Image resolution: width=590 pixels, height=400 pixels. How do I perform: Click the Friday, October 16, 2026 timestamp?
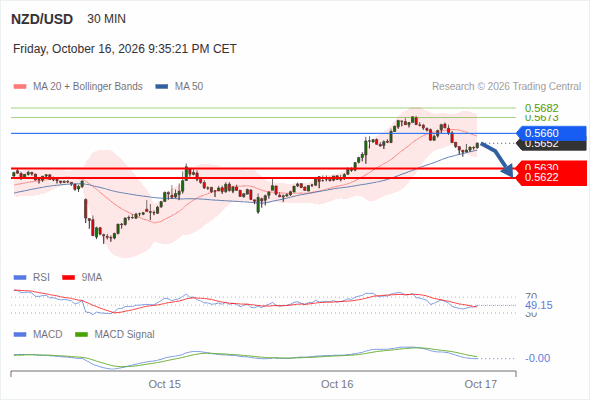tap(125, 49)
